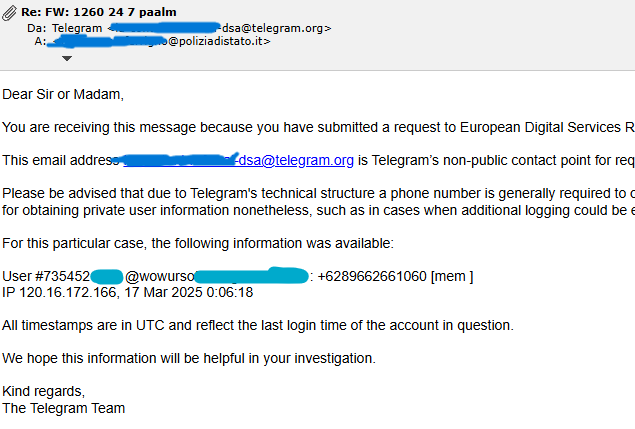
Task: Click the 'We hope this information' sentence
Action: click(x=189, y=358)
